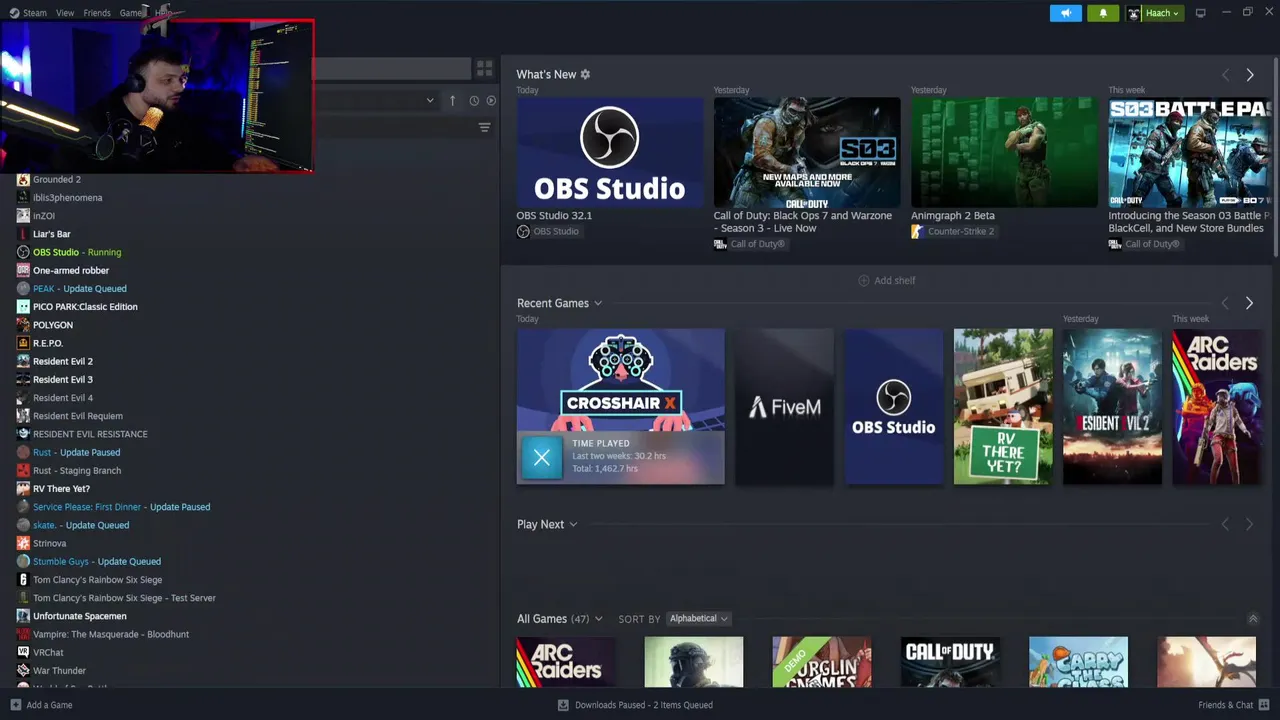1280x720 pixels.
Task: Click the Strinova game icon
Action: tap(23, 544)
